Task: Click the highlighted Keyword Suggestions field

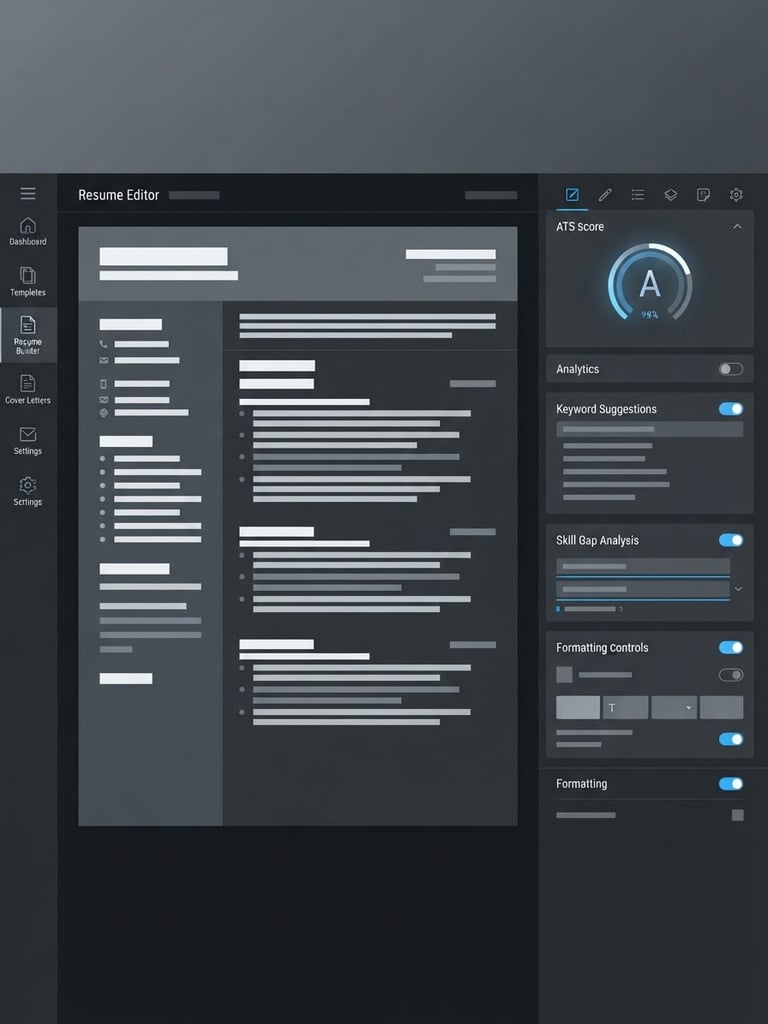Action: pyautogui.click(x=650, y=429)
